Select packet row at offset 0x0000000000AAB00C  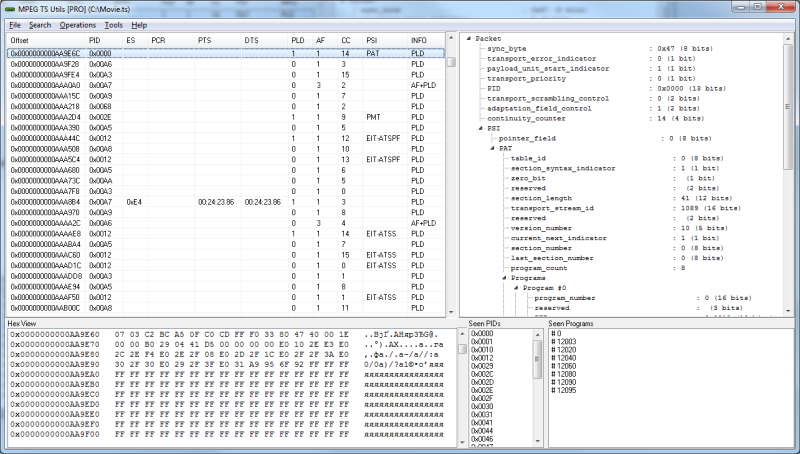(x=226, y=308)
